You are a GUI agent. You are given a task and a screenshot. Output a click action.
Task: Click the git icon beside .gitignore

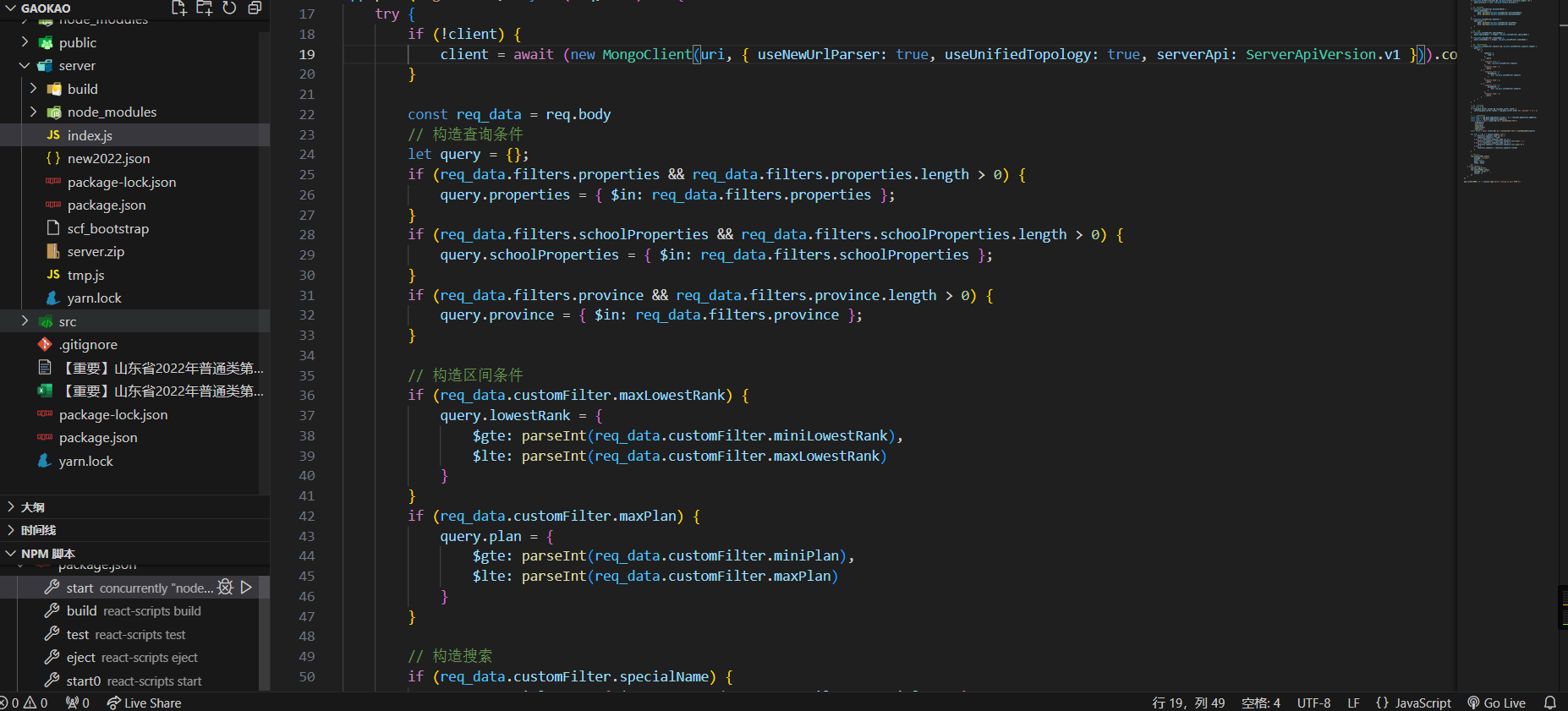pyautogui.click(x=45, y=344)
